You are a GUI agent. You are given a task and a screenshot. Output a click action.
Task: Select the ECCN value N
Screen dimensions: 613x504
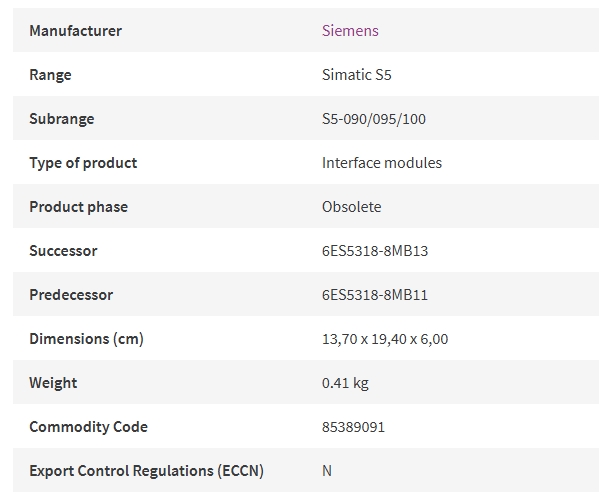tap(327, 470)
